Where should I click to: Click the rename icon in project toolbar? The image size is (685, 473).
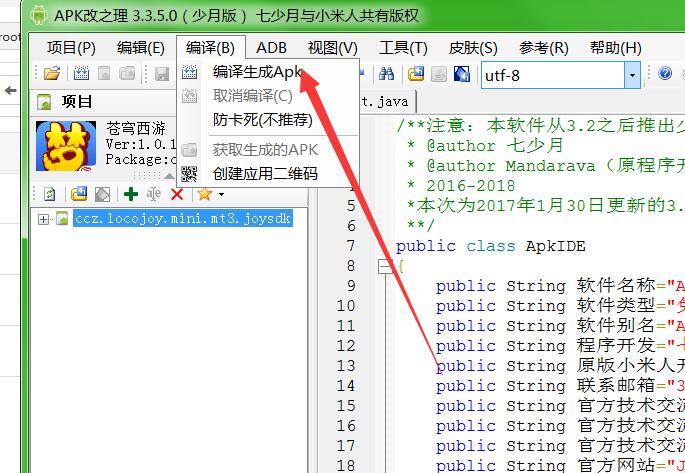(153, 194)
